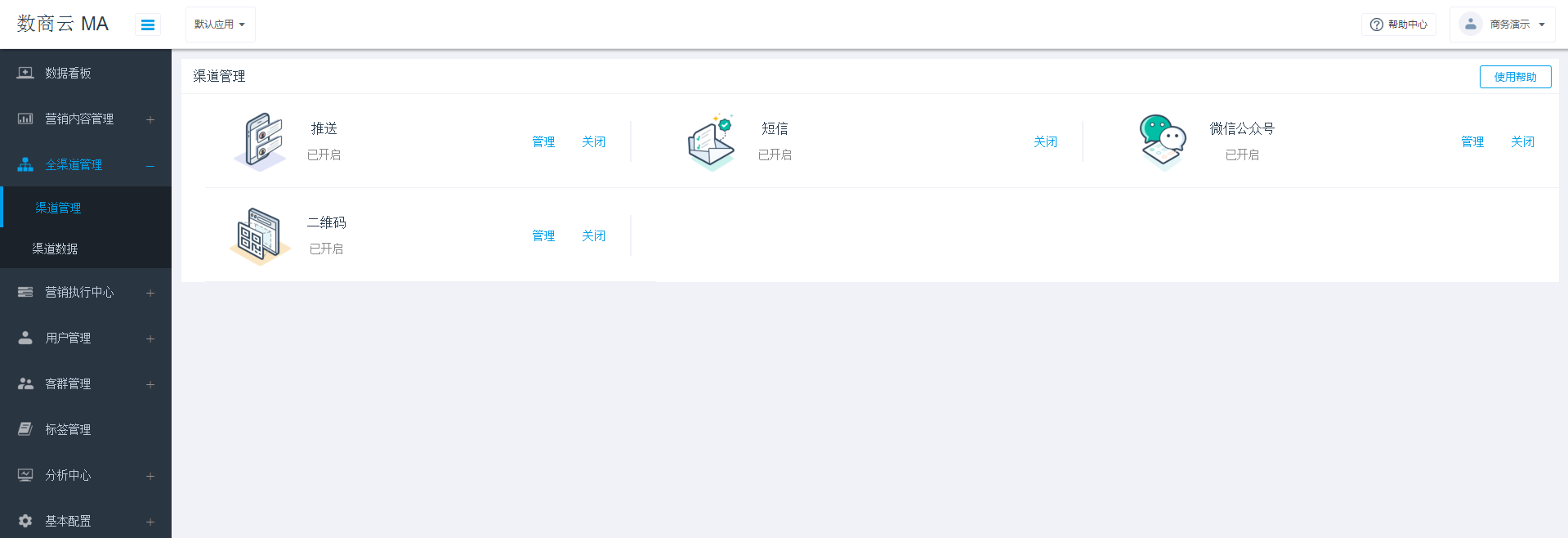Image resolution: width=1568 pixels, height=538 pixels.
Task: Click the 标签管理 tag icon
Action: [x=25, y=429]
